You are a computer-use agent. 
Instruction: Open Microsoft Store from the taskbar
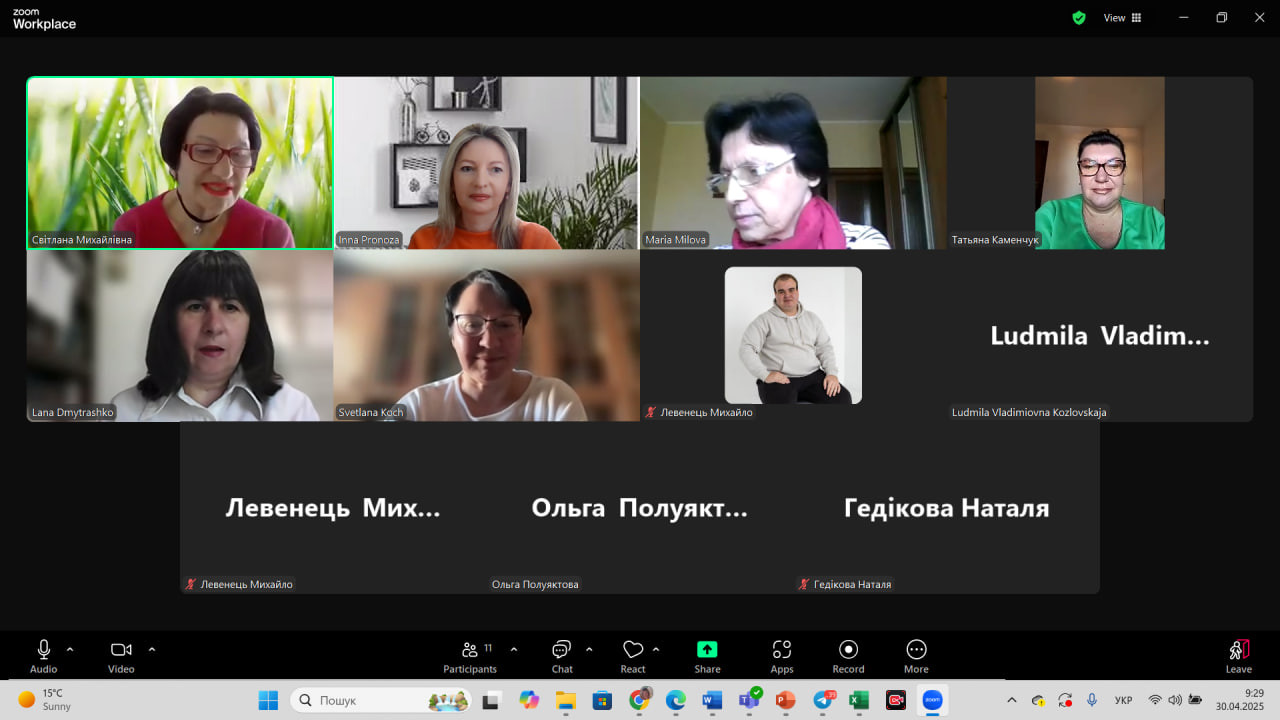pos(602,700)
